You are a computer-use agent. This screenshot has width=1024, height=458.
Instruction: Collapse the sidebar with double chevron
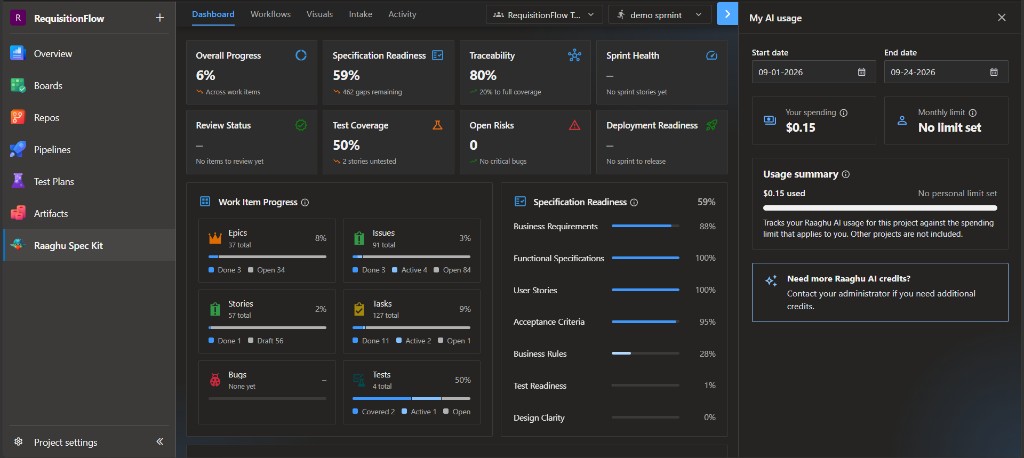(x=159, y=442)
